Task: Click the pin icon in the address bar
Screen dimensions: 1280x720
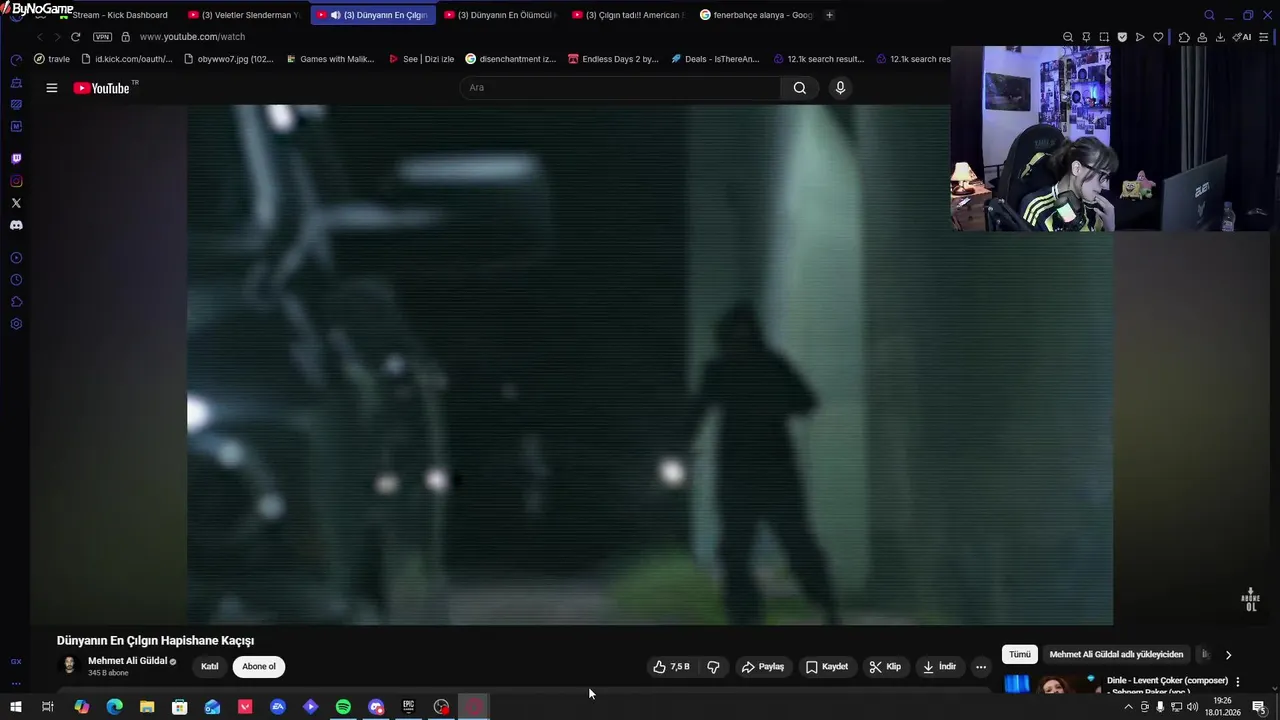Action: pos(1086,37)
